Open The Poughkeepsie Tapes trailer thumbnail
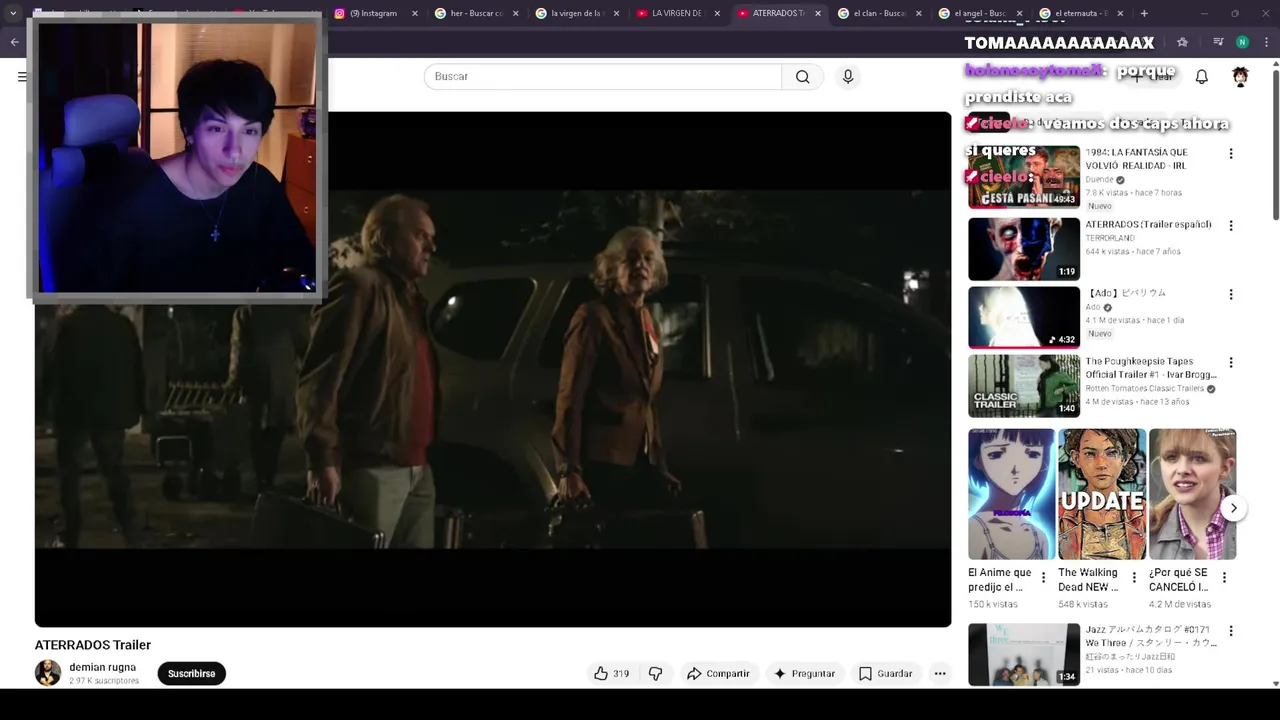The width and height of the screenshot is (1280, 720). coord(1023,386)
